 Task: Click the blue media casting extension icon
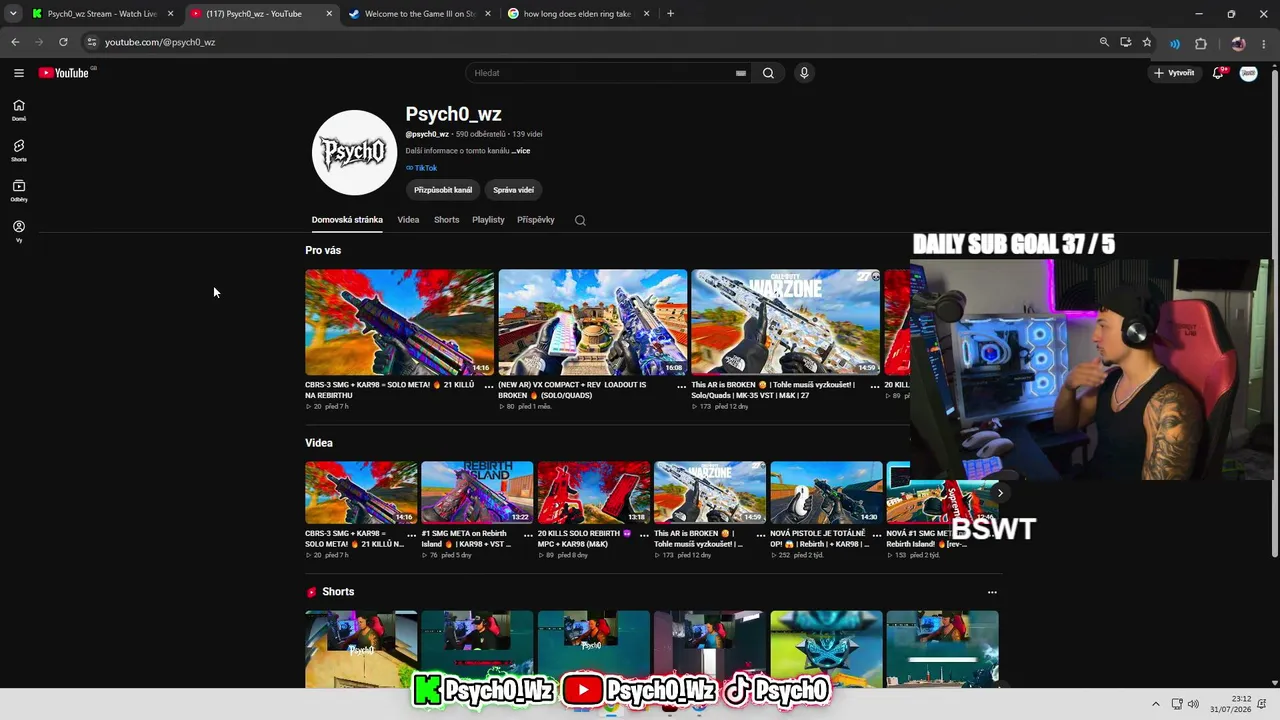point(1175,43)
